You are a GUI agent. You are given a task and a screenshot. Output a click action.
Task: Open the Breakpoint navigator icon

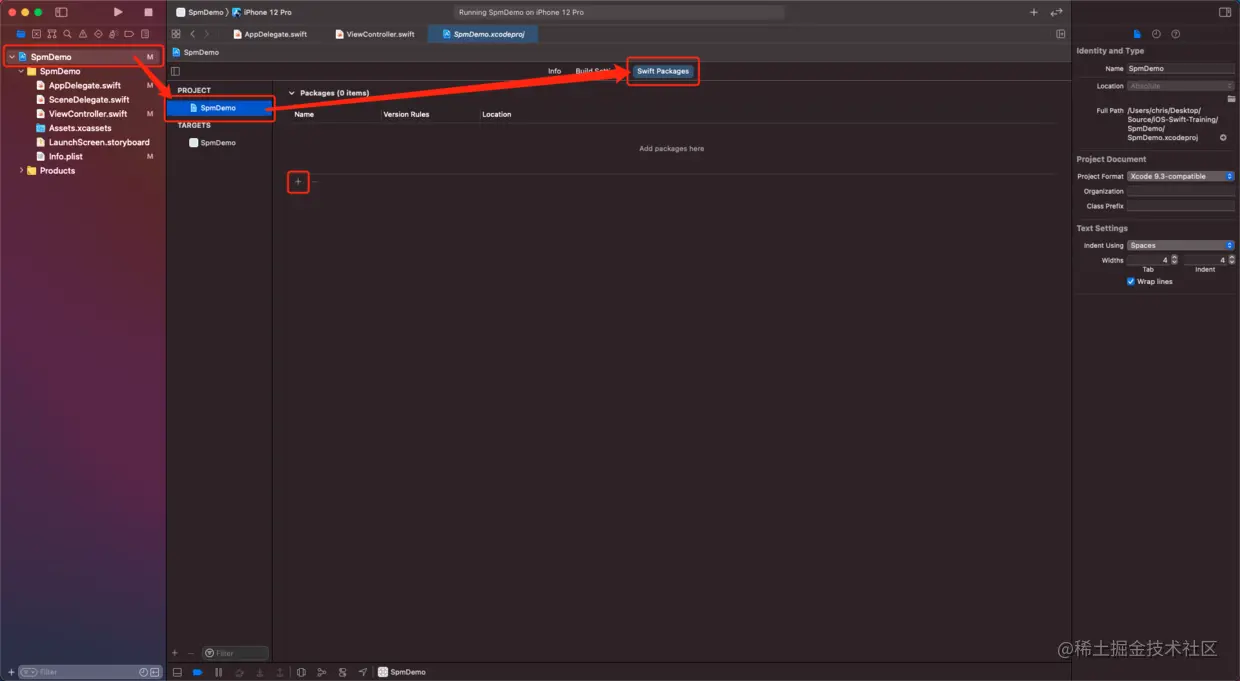coord(129,33)
